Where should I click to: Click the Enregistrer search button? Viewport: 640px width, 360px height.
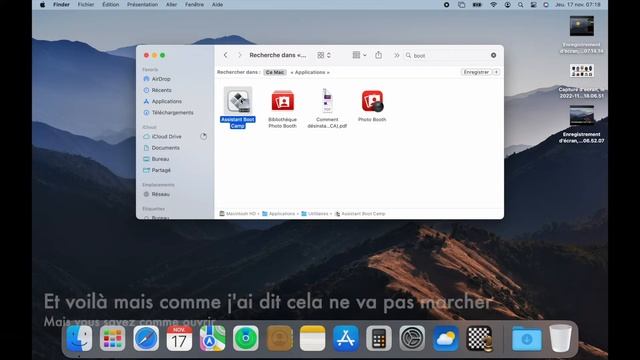tap(476, 72)
